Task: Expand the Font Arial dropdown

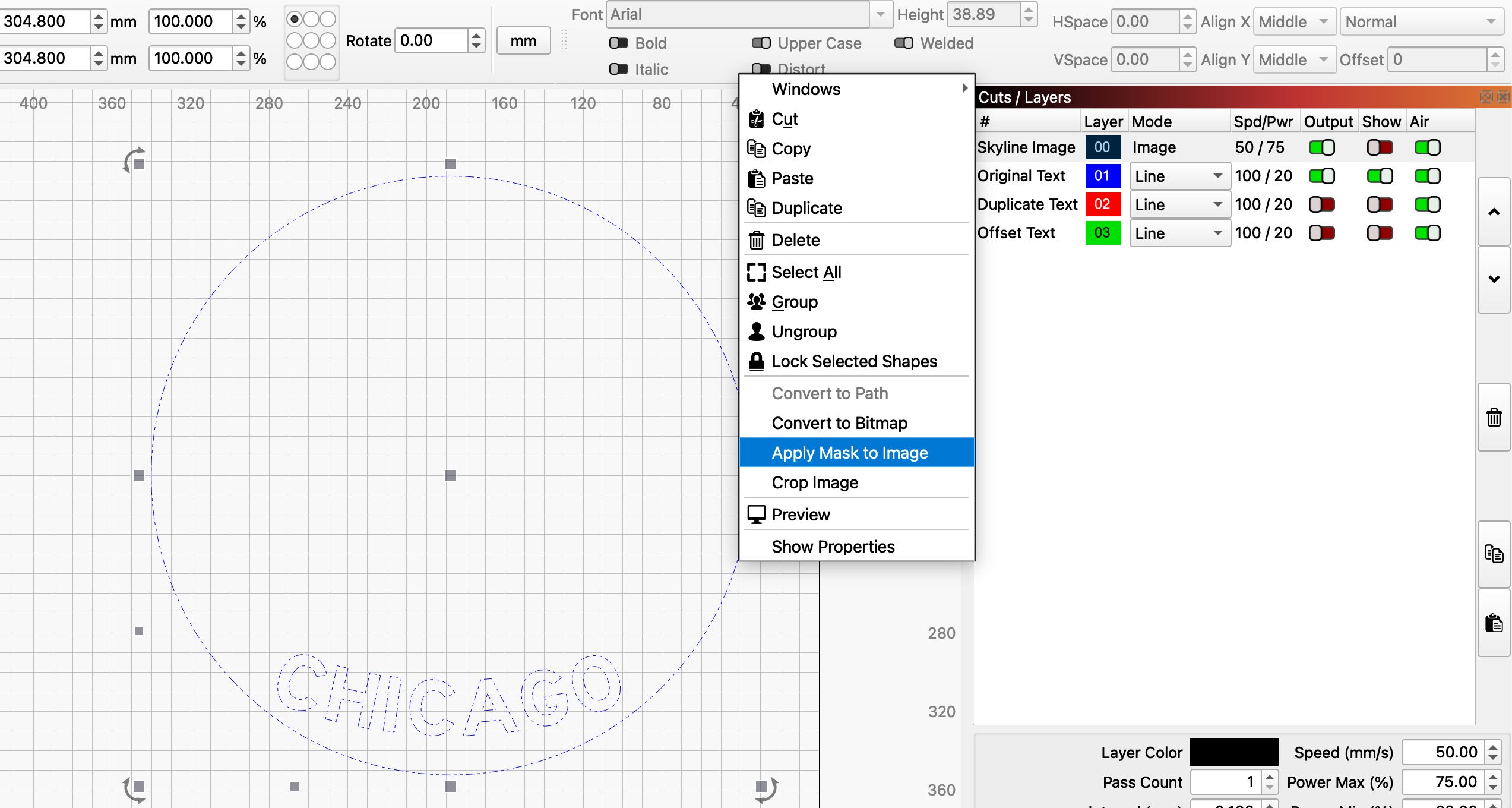Action: click(881, 14)
